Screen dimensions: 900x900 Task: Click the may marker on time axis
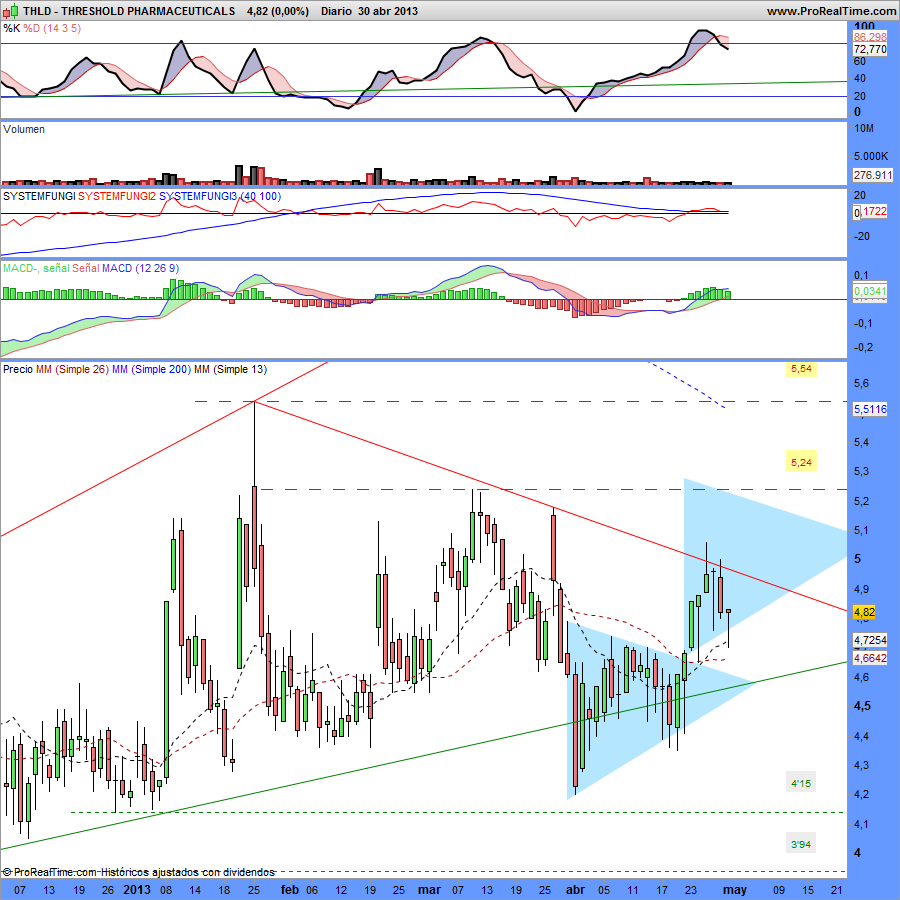point(735,890)
